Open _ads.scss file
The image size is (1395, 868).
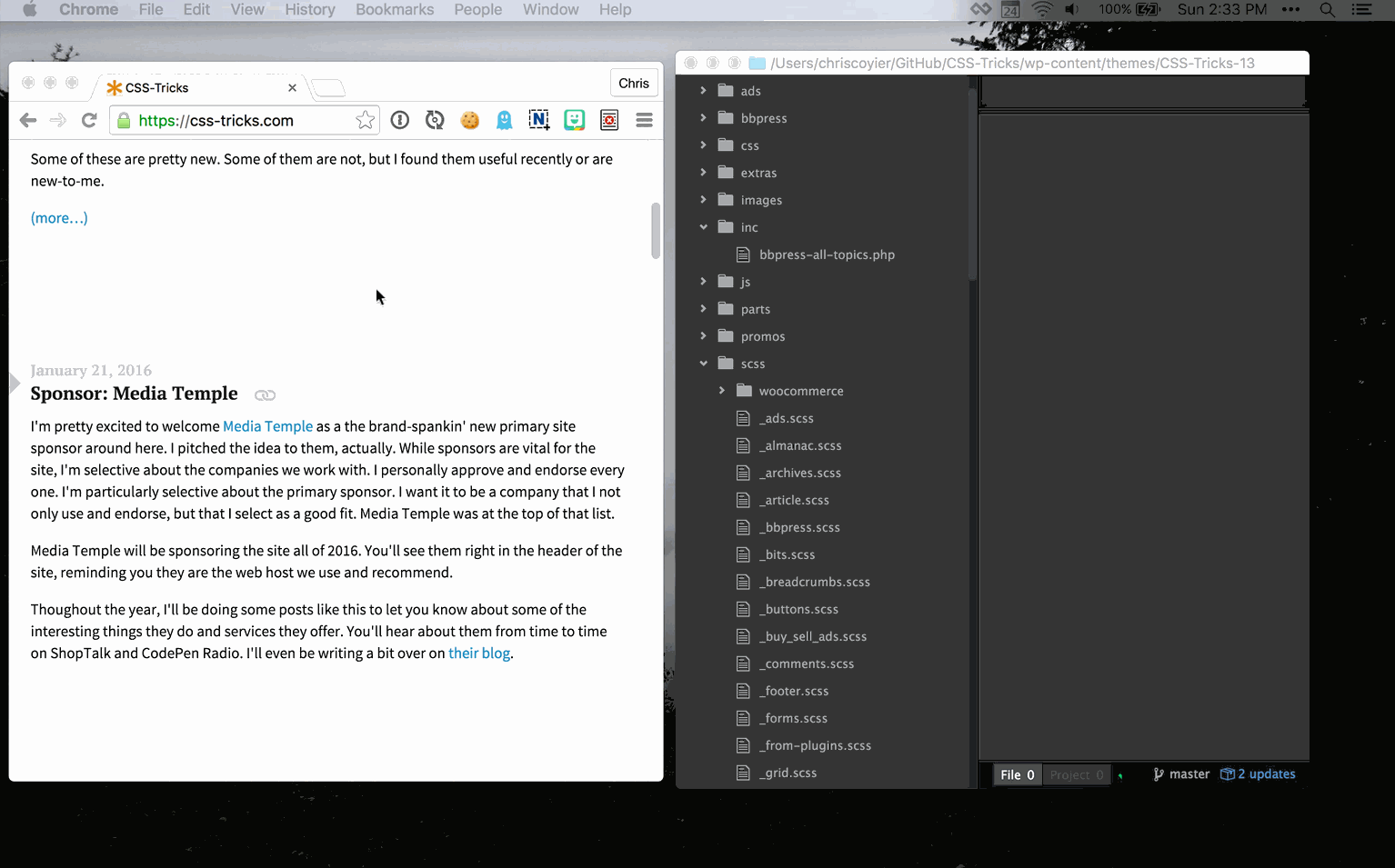pyautogui.click(x=787, y=418)
